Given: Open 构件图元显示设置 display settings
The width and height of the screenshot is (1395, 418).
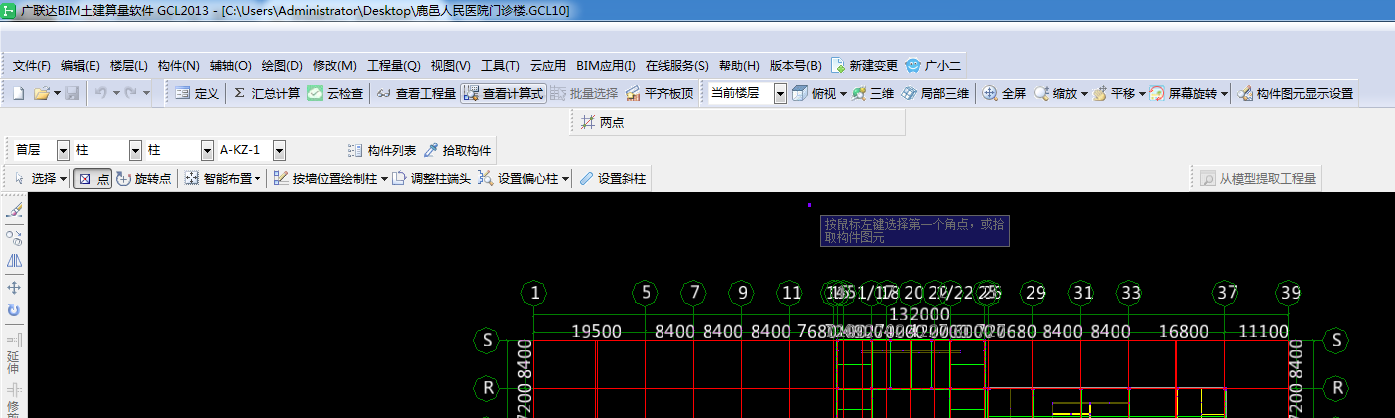Looking at the screenshot, I should point(1295,93).
